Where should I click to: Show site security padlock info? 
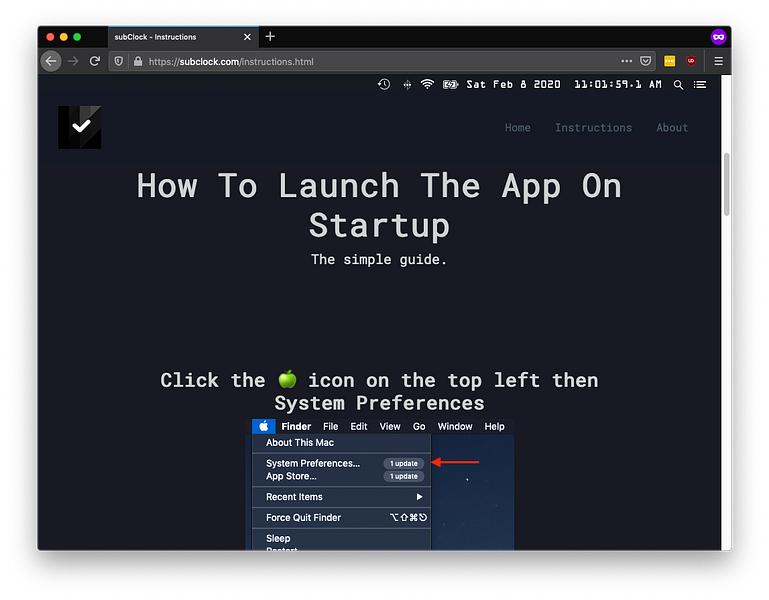(x=138, y=61)
